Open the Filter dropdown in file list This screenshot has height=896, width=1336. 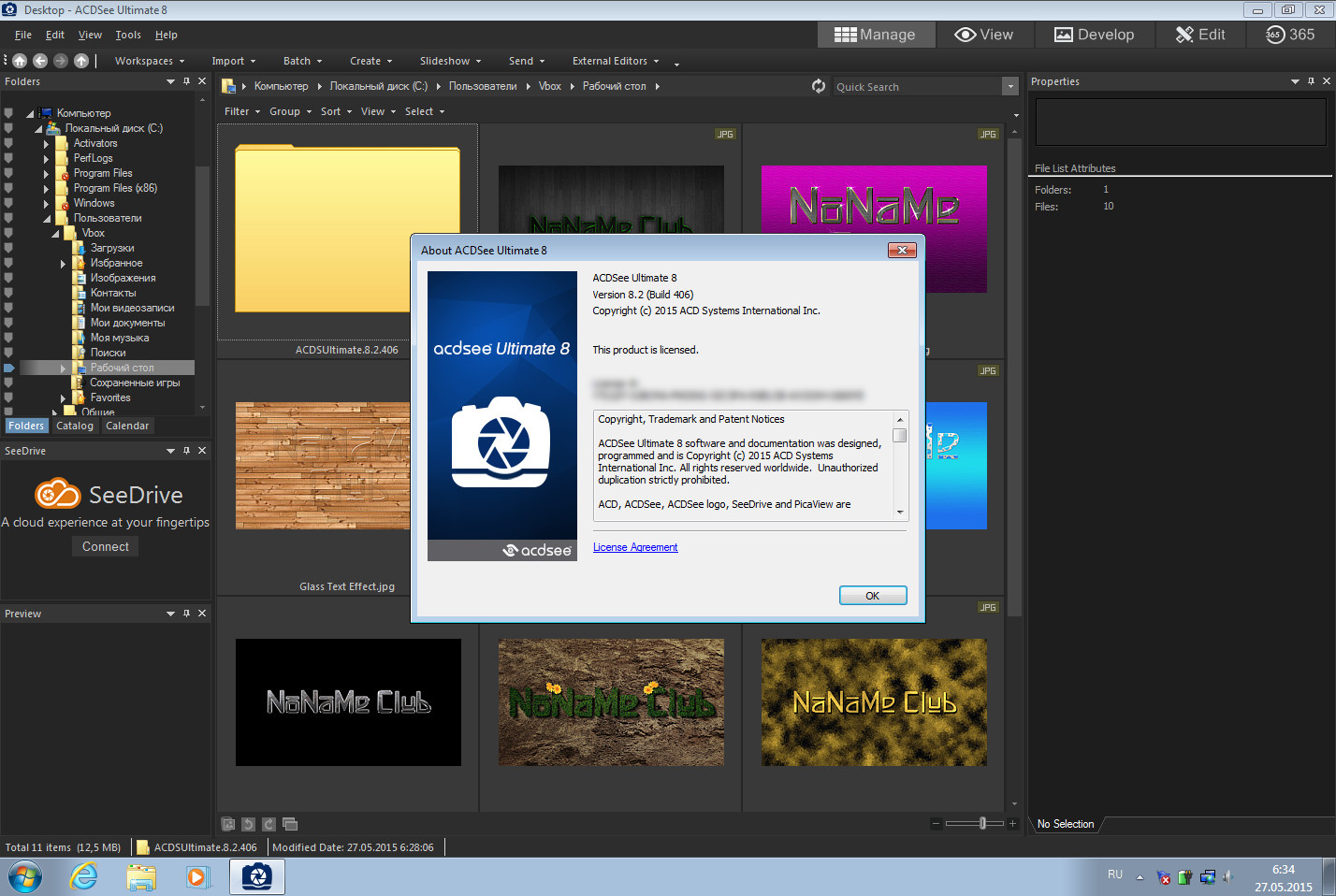(x=242, y=111)
